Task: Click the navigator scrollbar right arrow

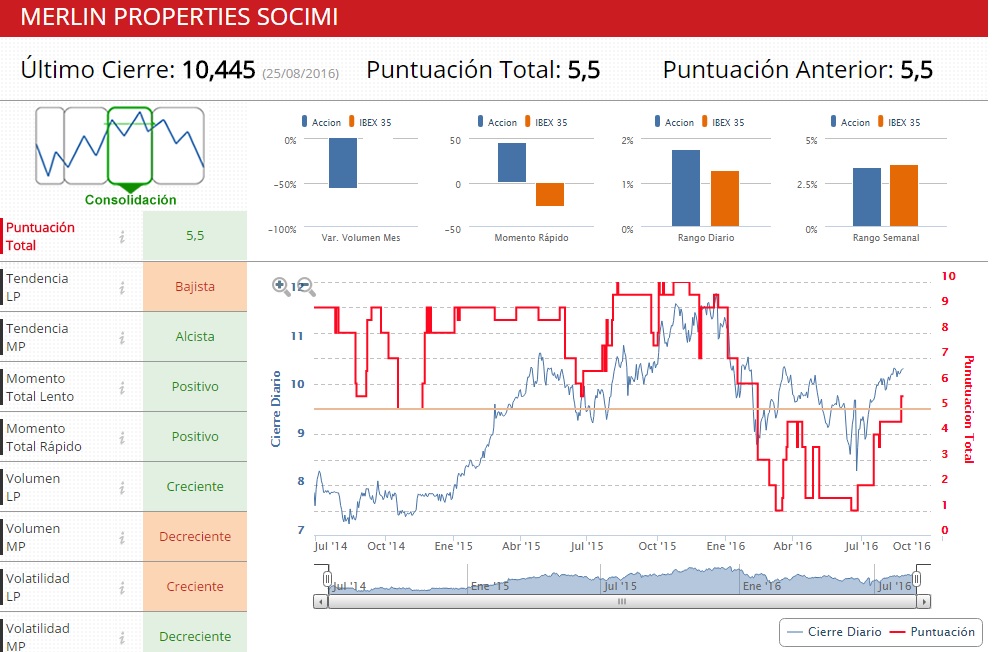Action: point(923,602)
